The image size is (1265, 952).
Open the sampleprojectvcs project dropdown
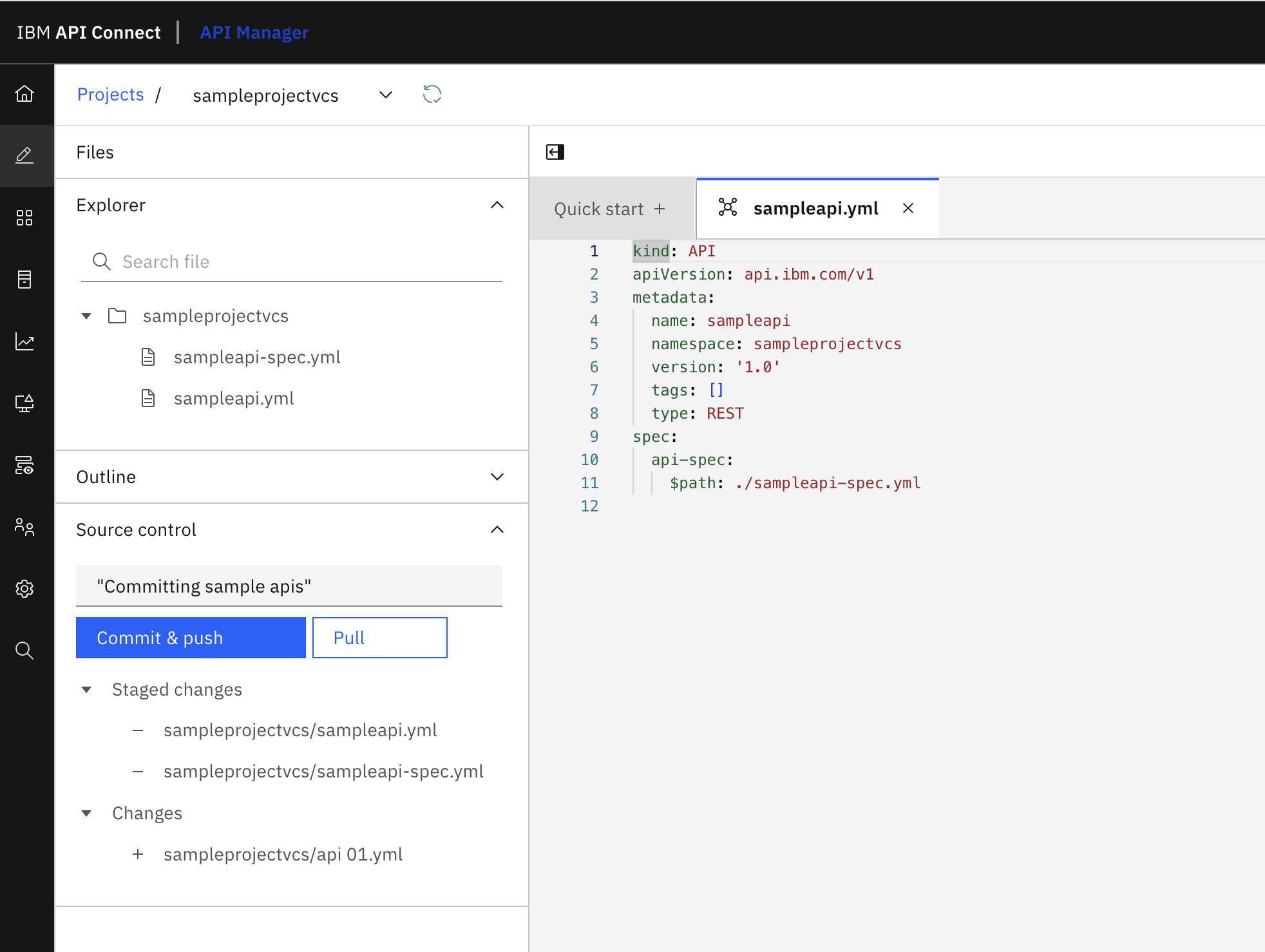pyautogui.click(x=386, y=95)
